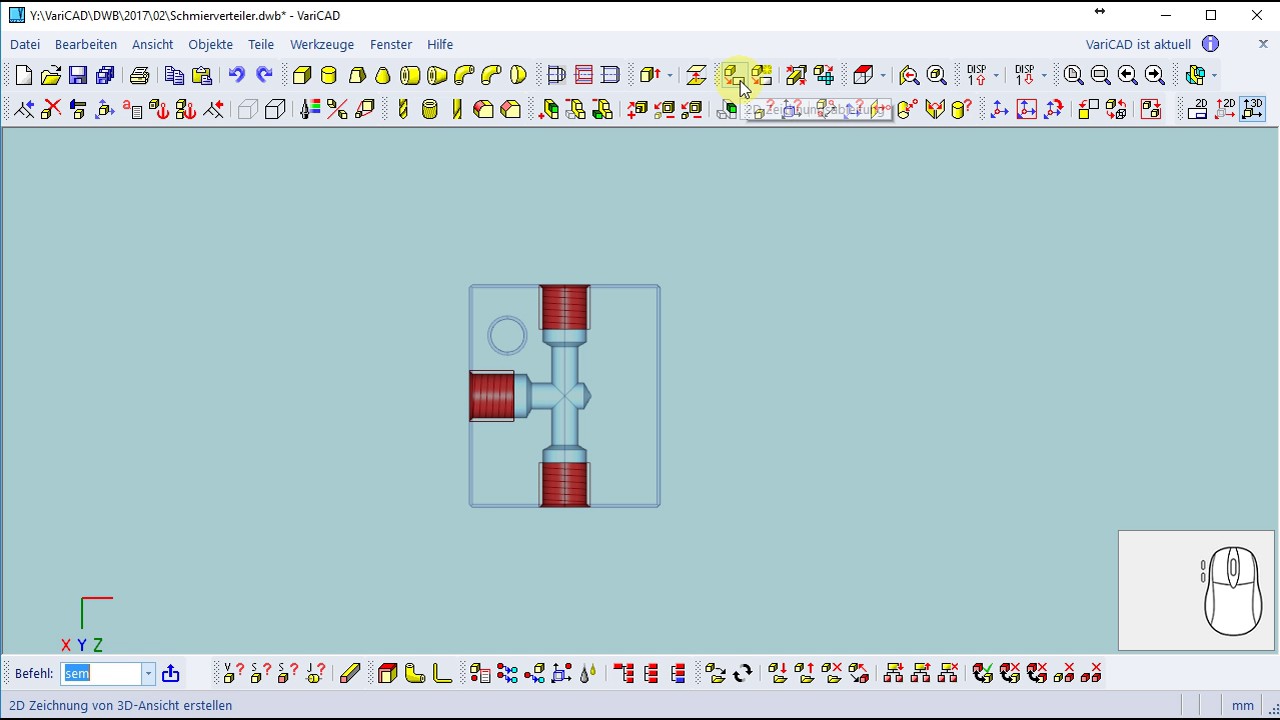Open the Teile menu

tap(261, 44)
